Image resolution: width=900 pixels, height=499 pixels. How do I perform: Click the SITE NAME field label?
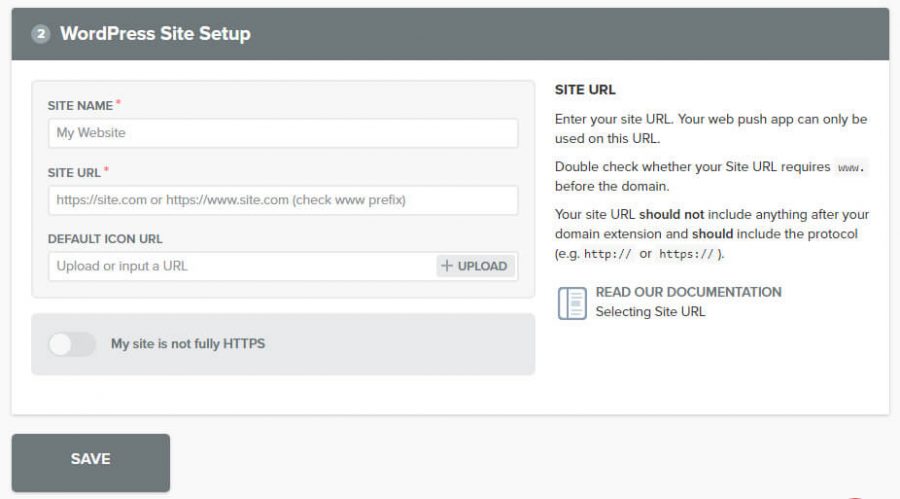pos(80,105)
